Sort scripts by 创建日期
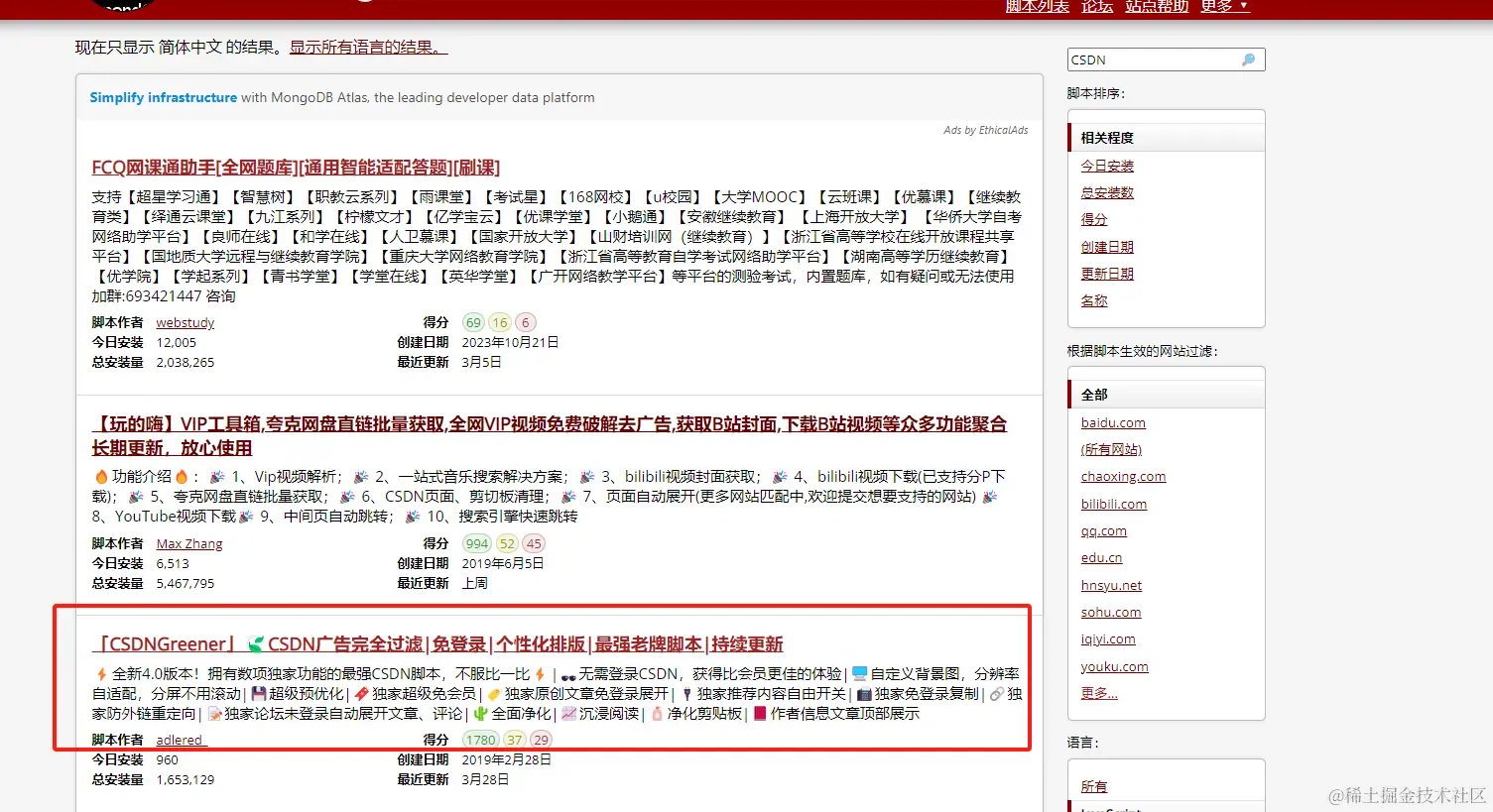The width and height of the screenshot is (1493, 812). tap(1107, 247)
